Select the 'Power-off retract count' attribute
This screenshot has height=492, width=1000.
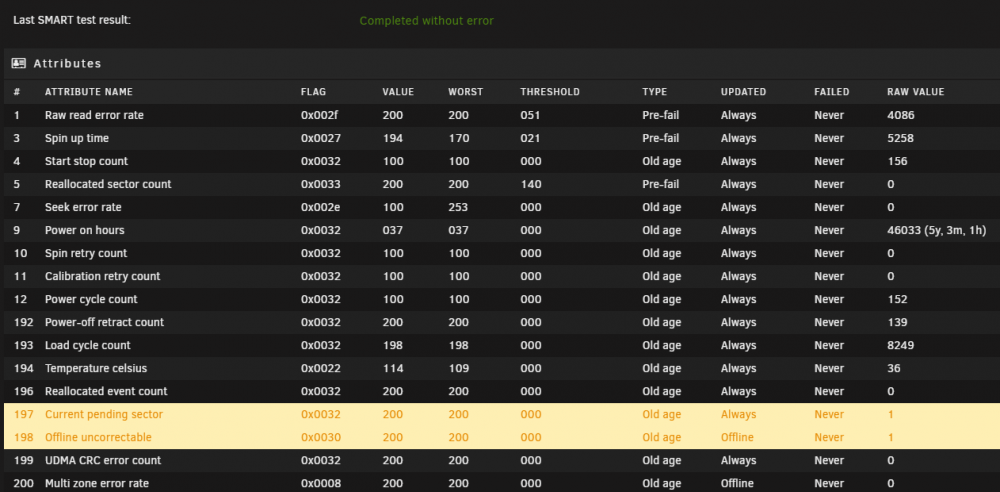[x=105, y=322]
